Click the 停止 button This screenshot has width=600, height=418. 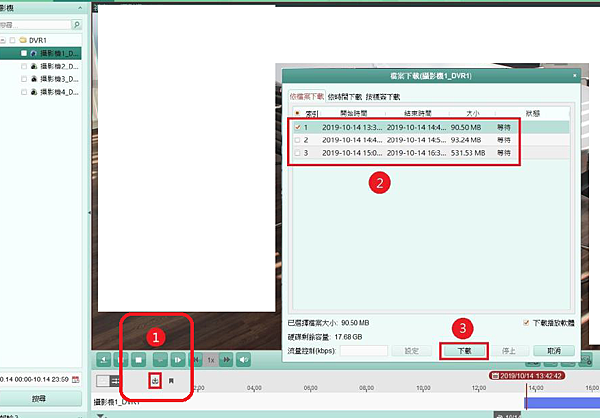(x=509, y=351)
